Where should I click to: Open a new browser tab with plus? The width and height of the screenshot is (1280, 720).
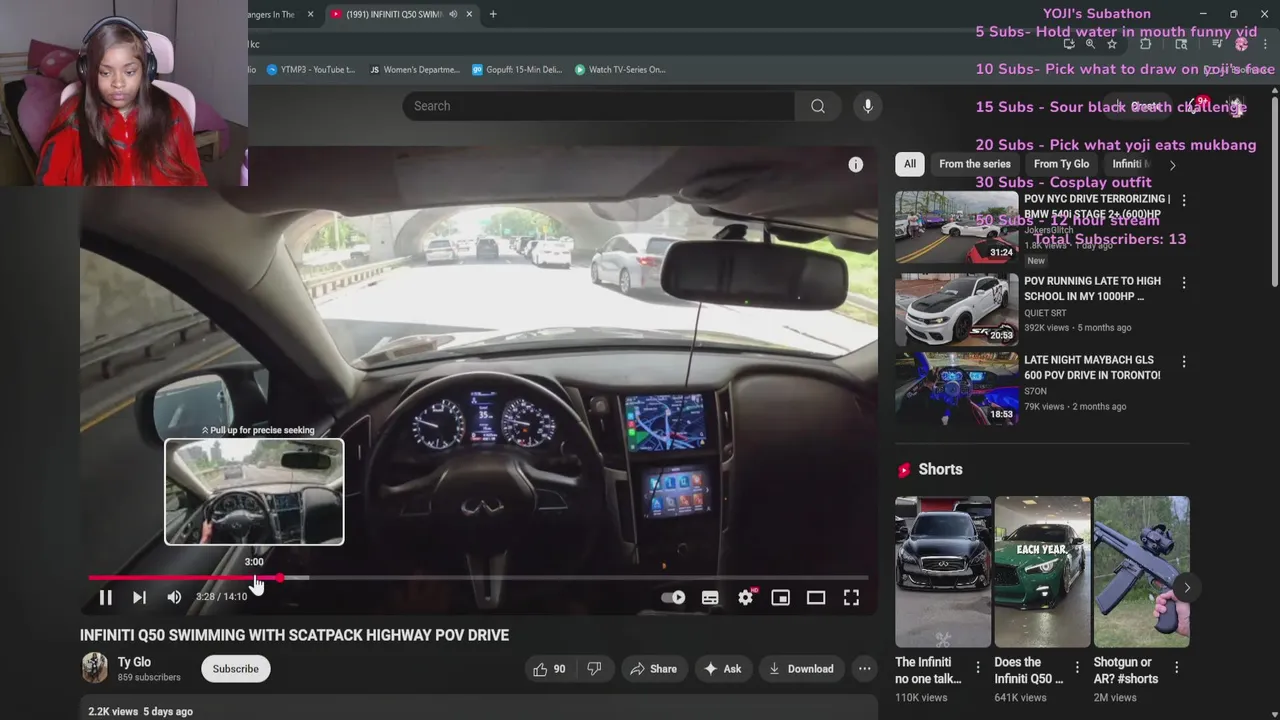[493, 14]
